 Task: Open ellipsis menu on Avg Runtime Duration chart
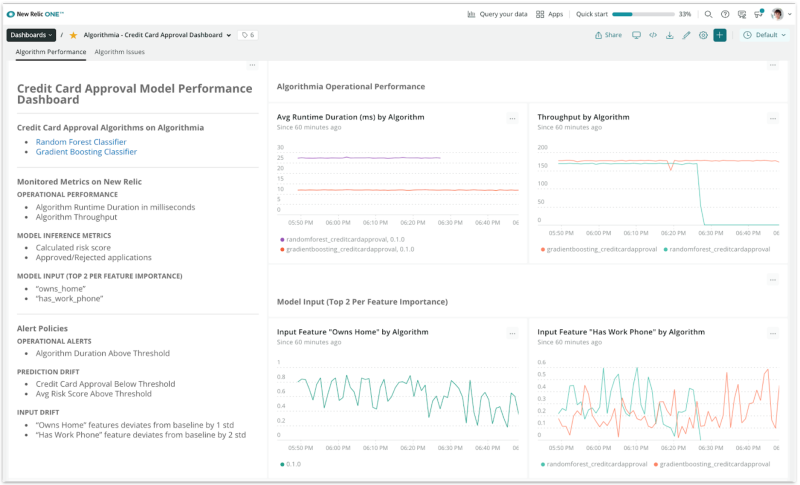[512, 119]
